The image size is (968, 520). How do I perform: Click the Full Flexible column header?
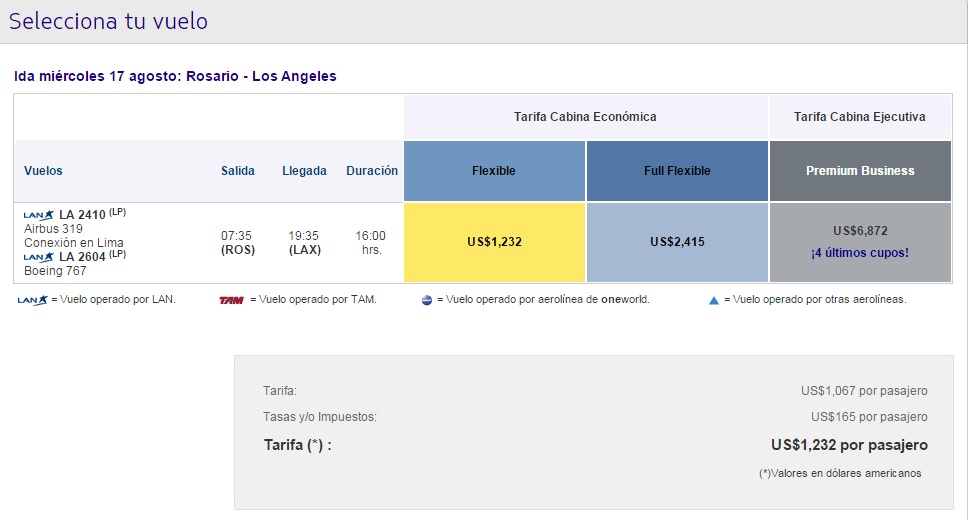pos(677,171)
